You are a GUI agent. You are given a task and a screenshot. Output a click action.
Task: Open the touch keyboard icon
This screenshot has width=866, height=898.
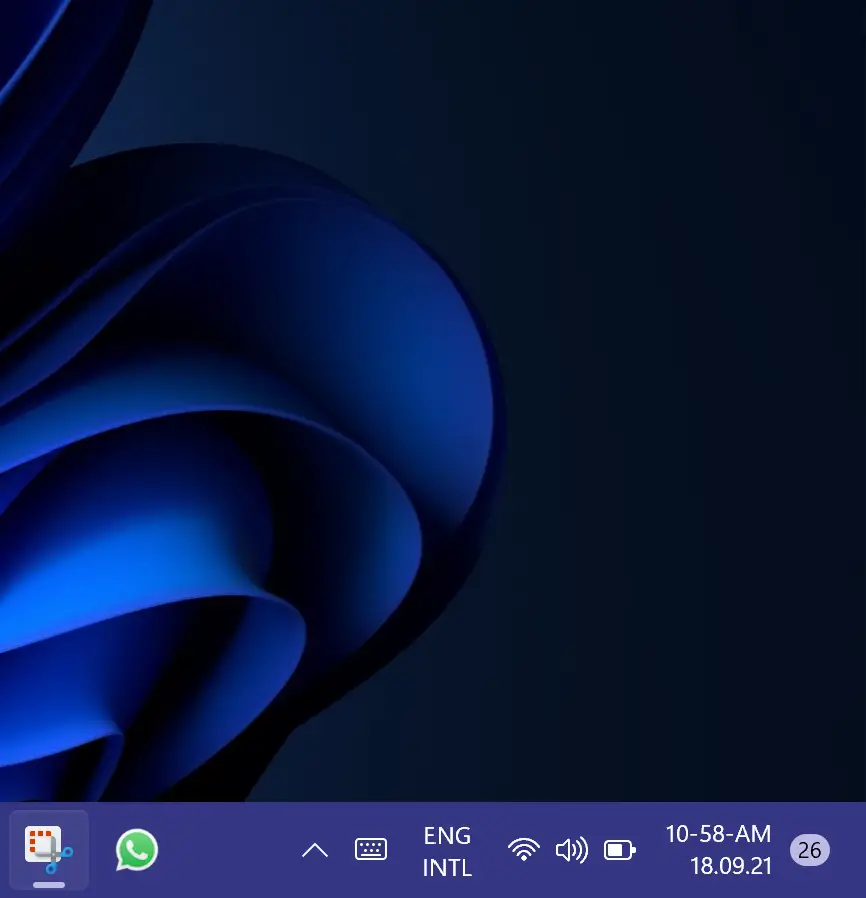tap(371, 849)
